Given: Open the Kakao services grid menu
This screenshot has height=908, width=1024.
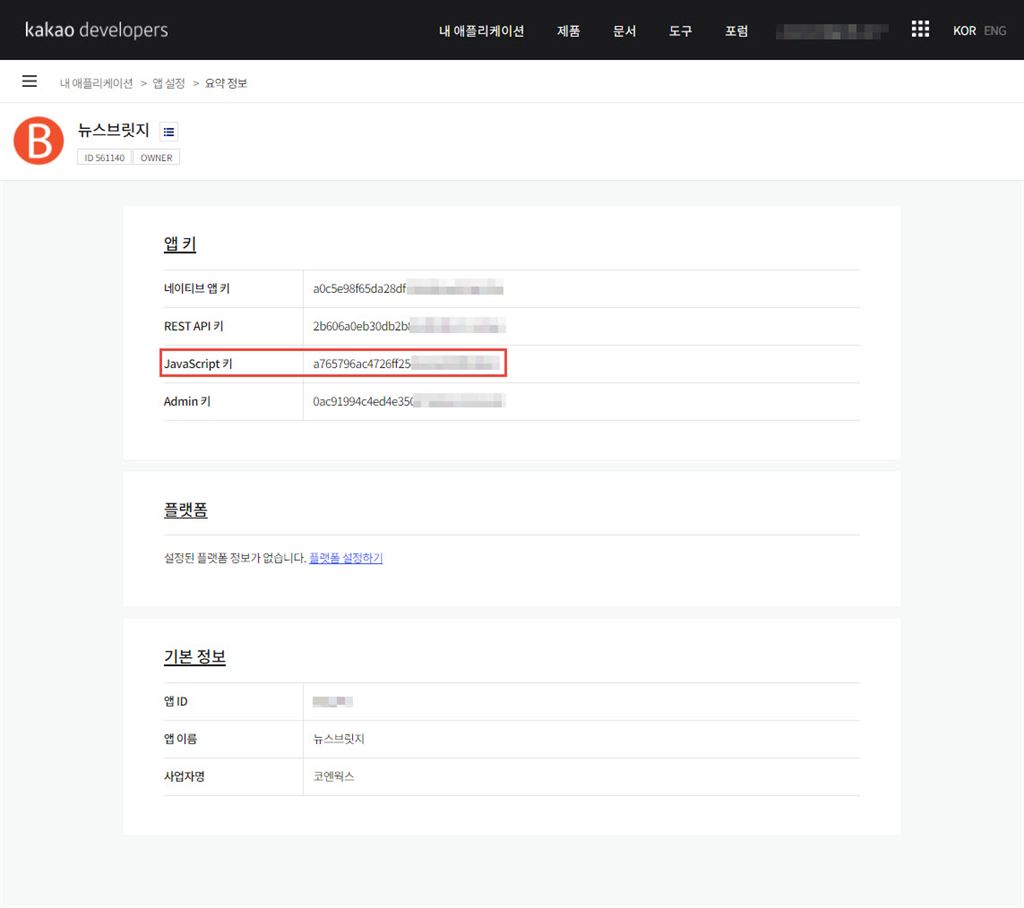Looking at the screenshot, I should point(920,29).
